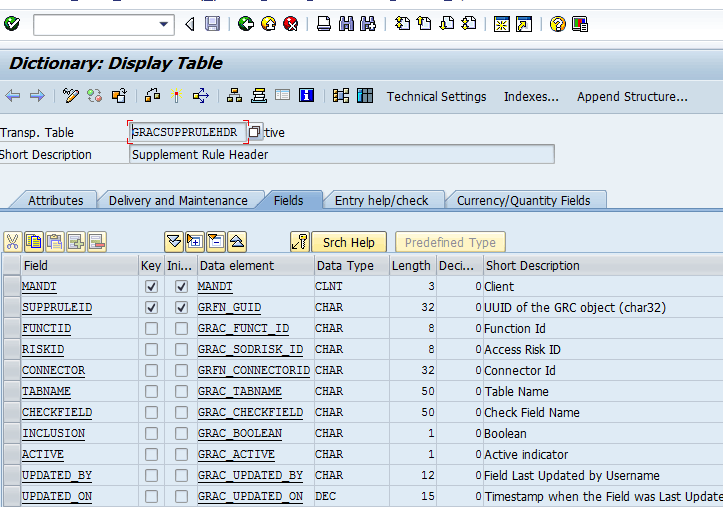Toggle the Initial Values checkbox for CONNECTOR
The height and width of the screenshot is (507, 723).
click(181, 371)
